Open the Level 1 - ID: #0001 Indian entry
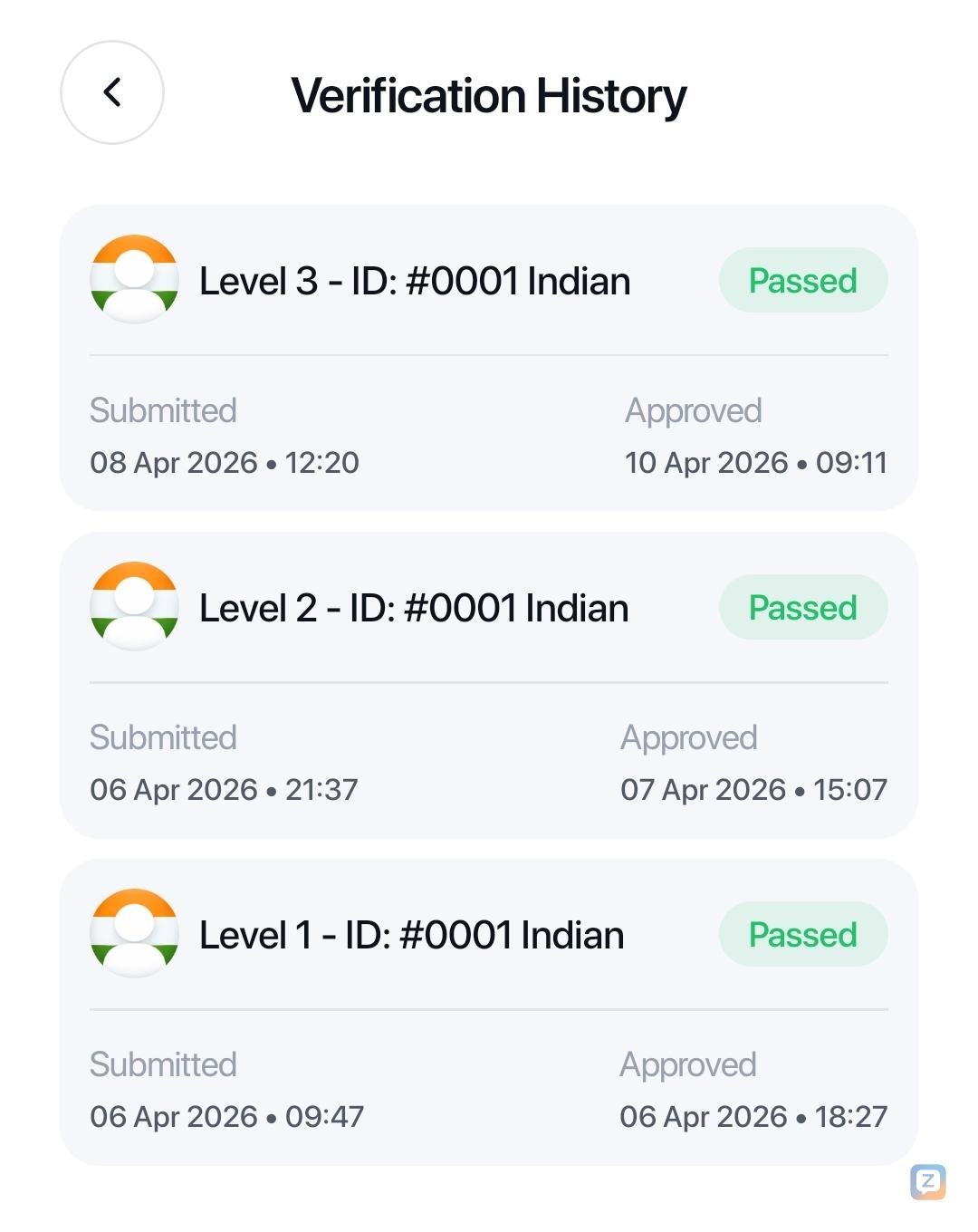Screen dimensions: 978x1232 tap(411, 936)
